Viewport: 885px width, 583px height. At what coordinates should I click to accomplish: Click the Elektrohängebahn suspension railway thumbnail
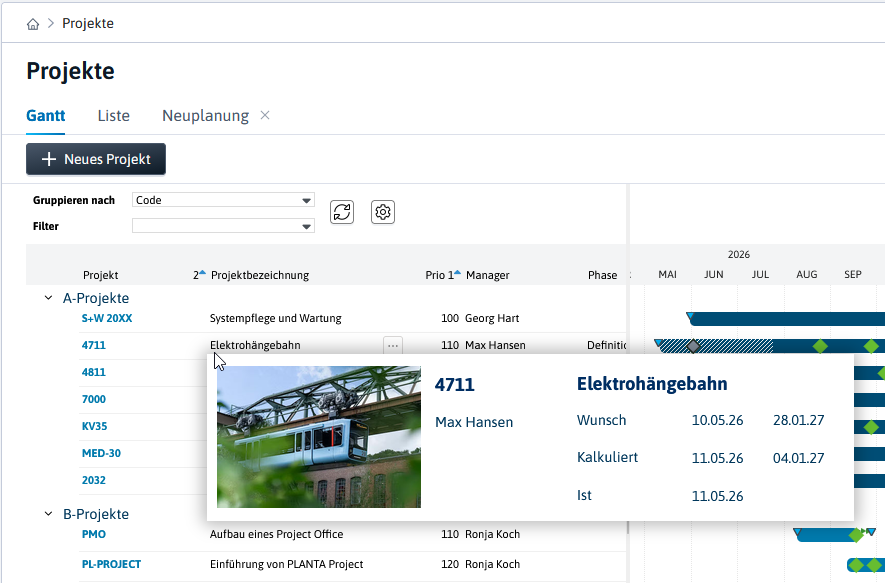pyautogui.click(x=319, y=437)
